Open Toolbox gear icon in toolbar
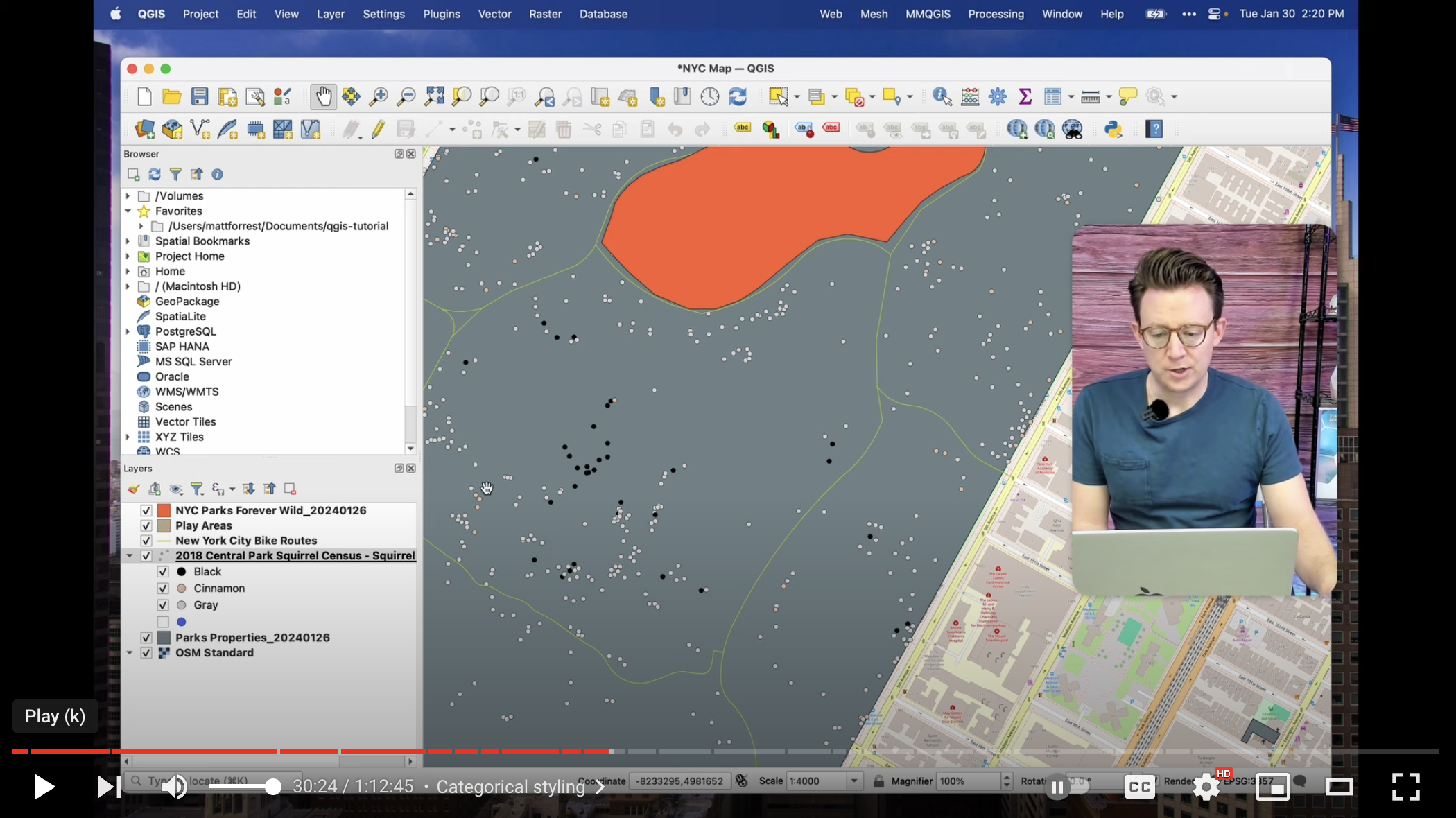The height and width of the screenshot is (818, 1456). [998, 96]
